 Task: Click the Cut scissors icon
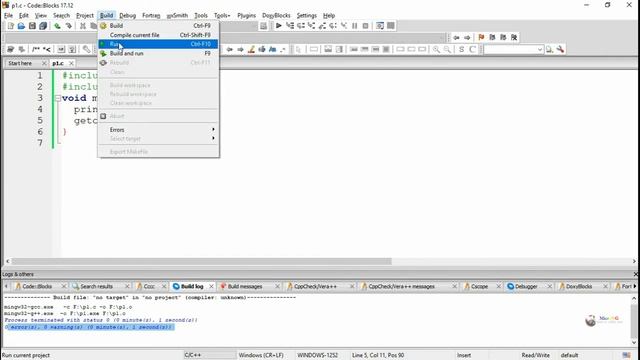tap(83, 26)
